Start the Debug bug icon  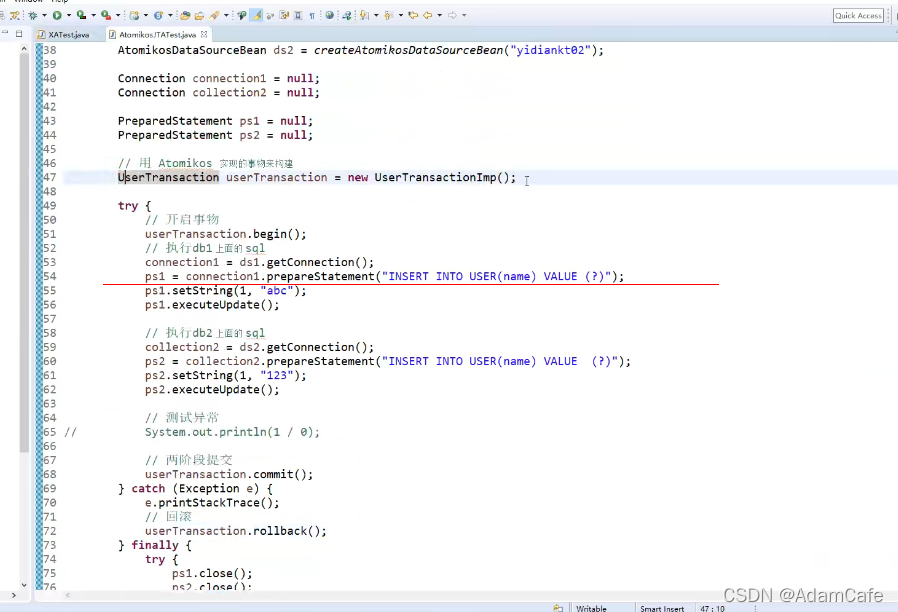point(33,15)
